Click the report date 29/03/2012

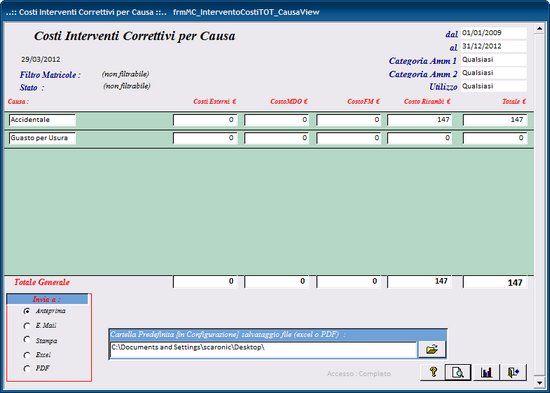(41, 60)
